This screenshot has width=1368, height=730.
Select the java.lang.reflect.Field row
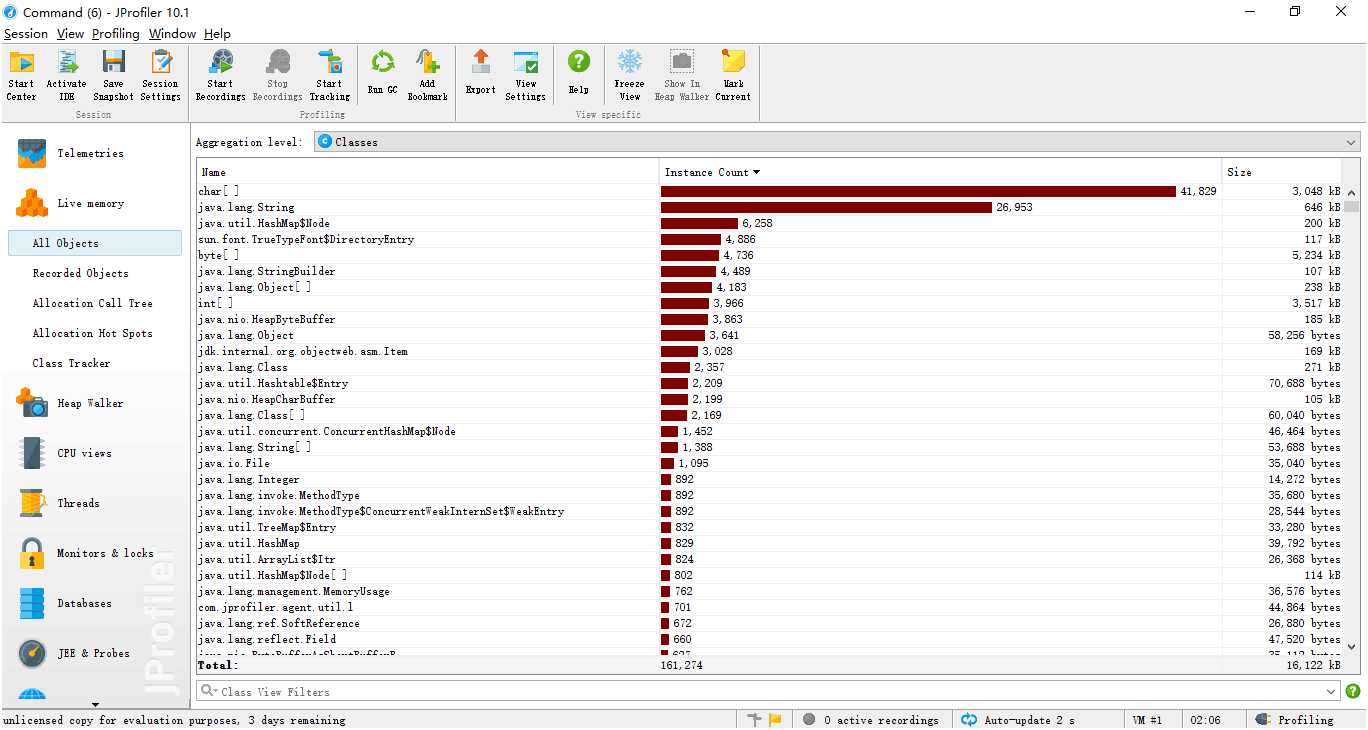770,639
